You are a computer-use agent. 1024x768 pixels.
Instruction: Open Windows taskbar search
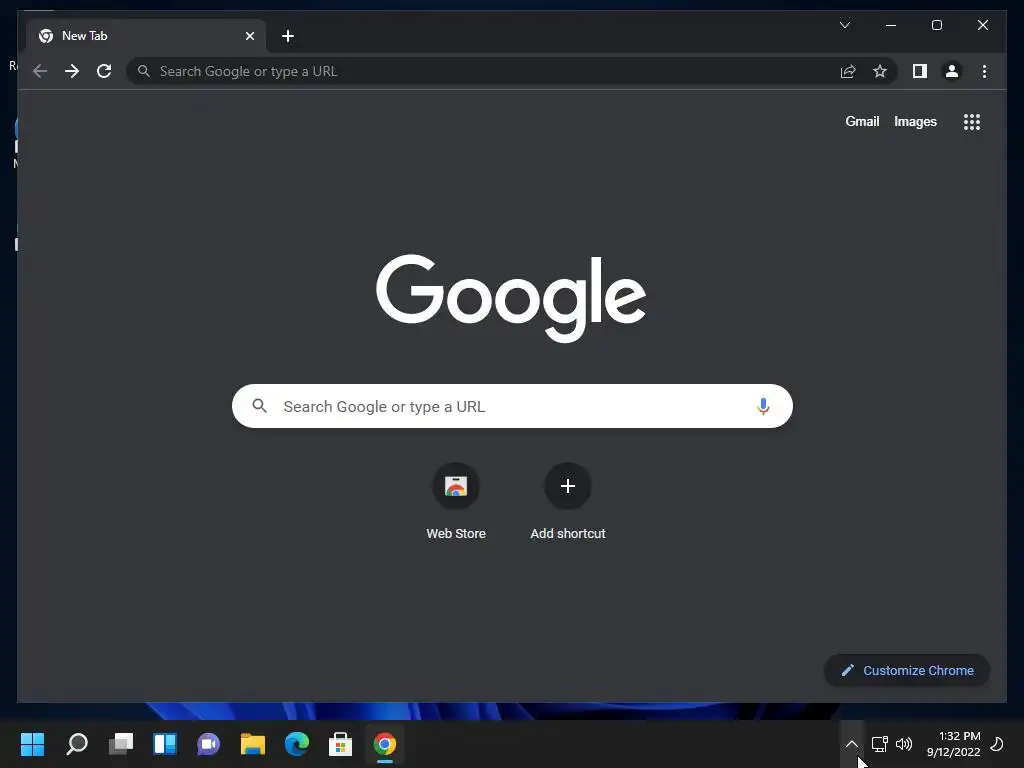pos(77,744)
